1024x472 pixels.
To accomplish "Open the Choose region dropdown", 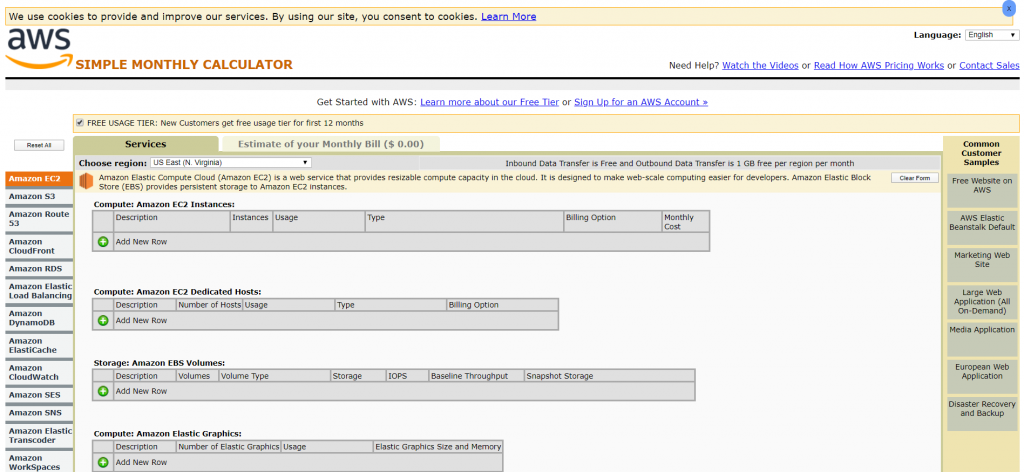I will pos(231,163).
